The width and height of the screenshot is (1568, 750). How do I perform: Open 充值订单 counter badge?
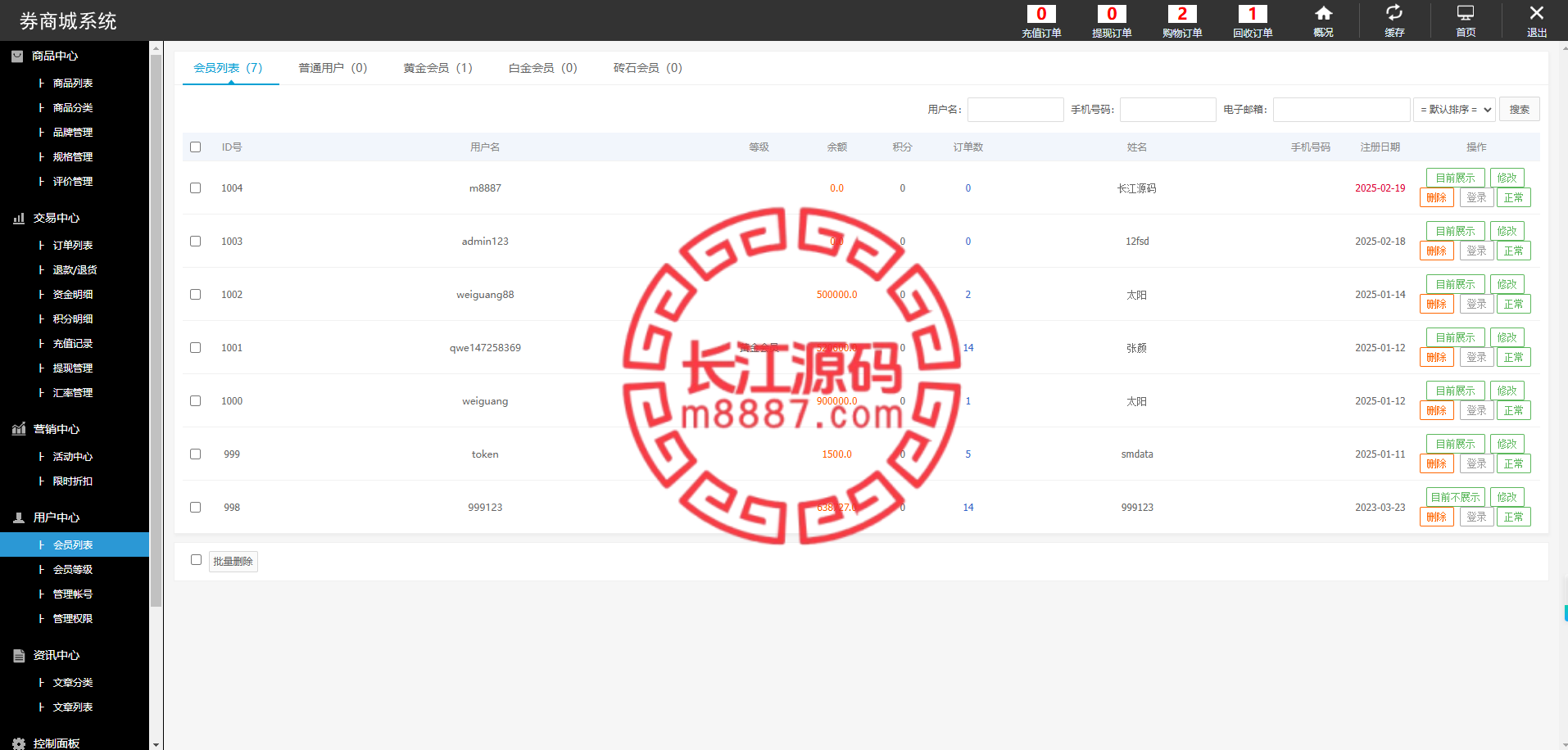(x=1041, y=14)
